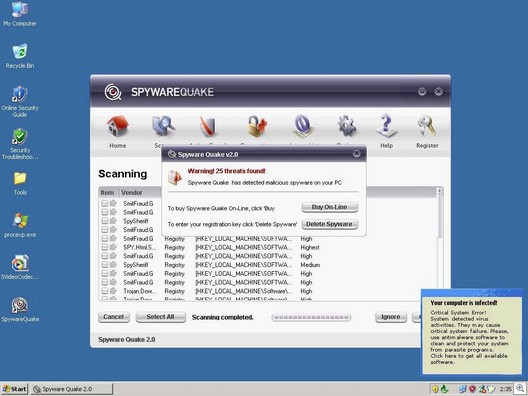
Task: Click Delete Spyware button
Action: pyautogui.click(x=329, y=224)
